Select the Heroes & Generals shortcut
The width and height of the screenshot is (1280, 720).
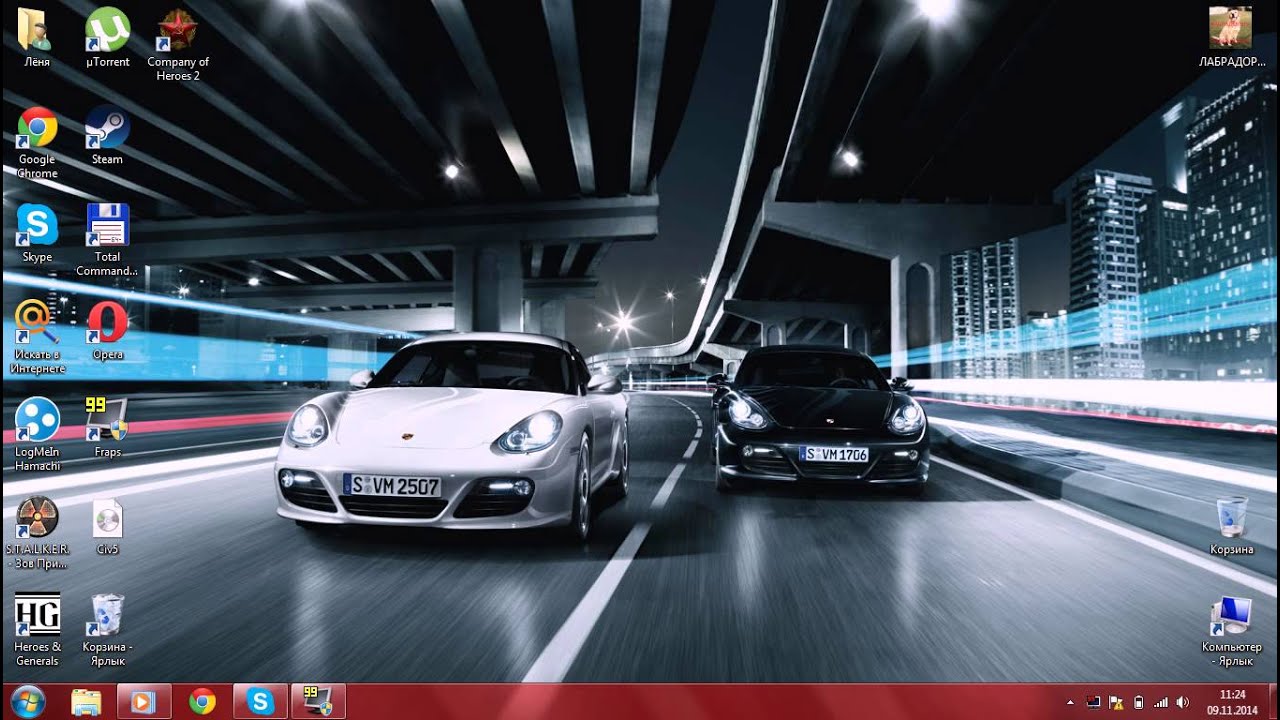click(x=37, y=630)
